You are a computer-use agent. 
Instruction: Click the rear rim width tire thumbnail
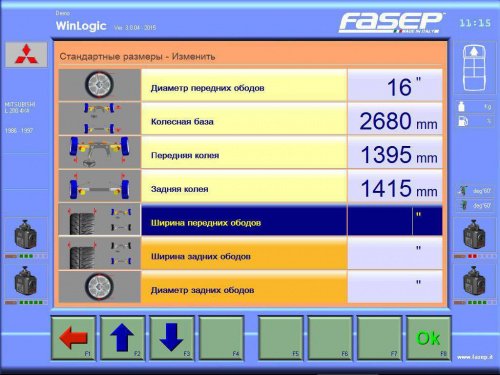click(x=100, y=253)
